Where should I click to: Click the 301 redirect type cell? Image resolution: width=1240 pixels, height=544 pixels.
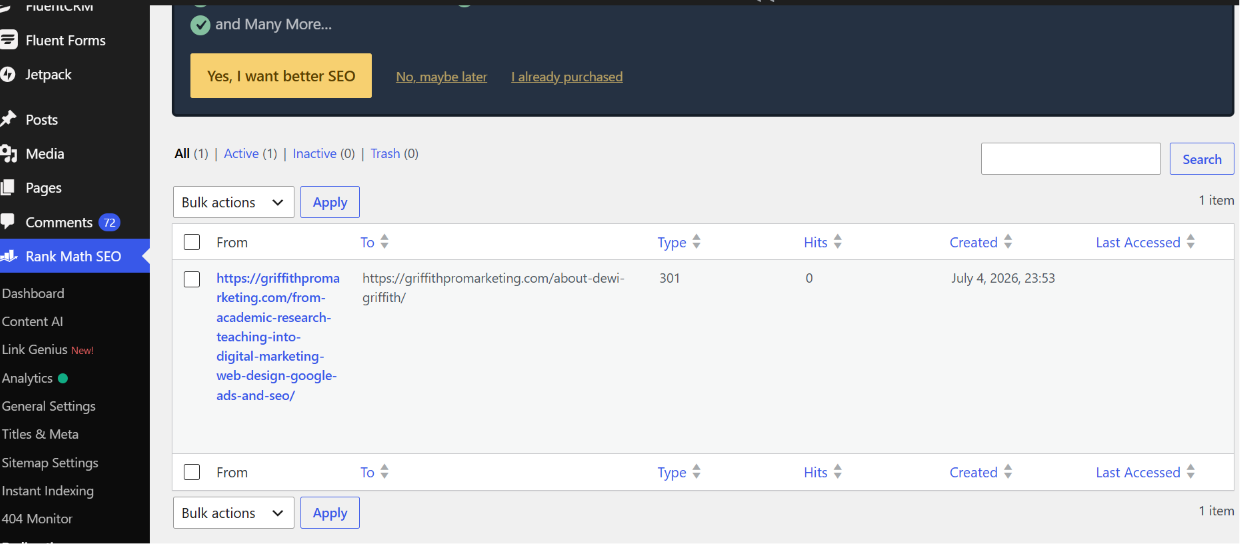670,279
